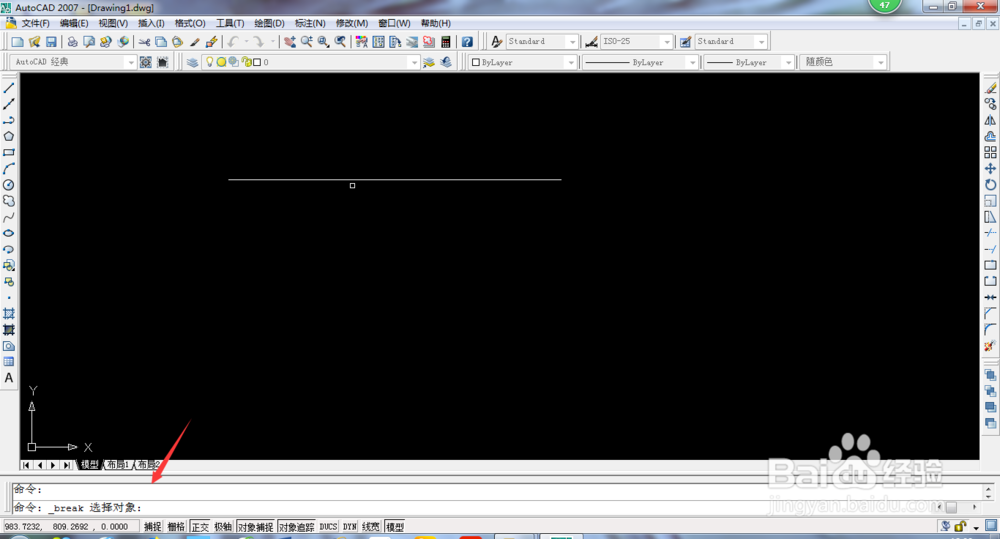1000x539 pixels.
Task: Open the 标注(N) menu
Action: (310, 24)
